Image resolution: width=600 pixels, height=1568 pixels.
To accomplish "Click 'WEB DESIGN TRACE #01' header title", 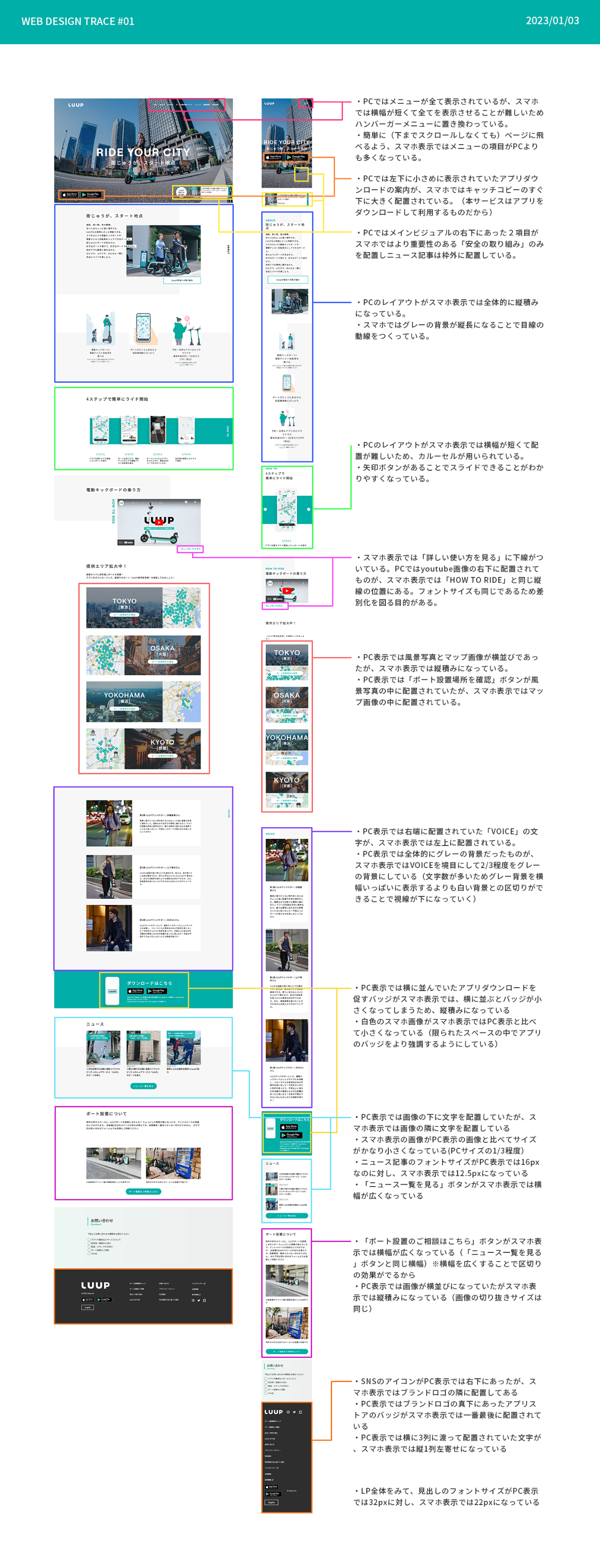I will pos(78,21).
